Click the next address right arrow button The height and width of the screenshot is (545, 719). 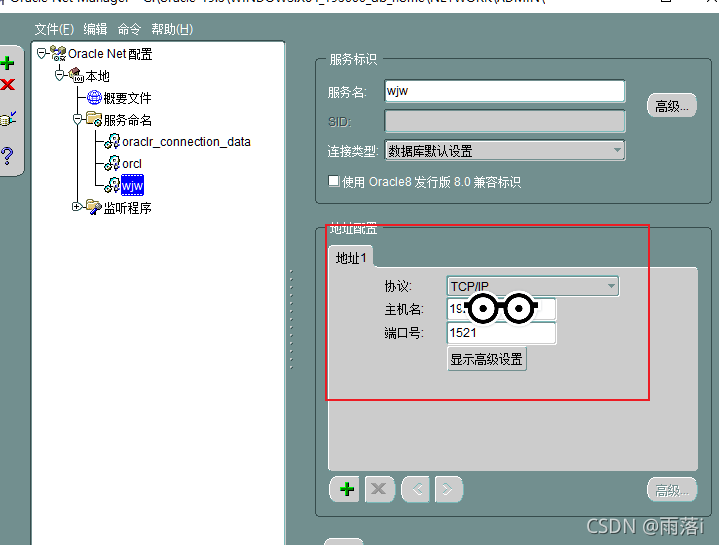[x=448, y=489]
